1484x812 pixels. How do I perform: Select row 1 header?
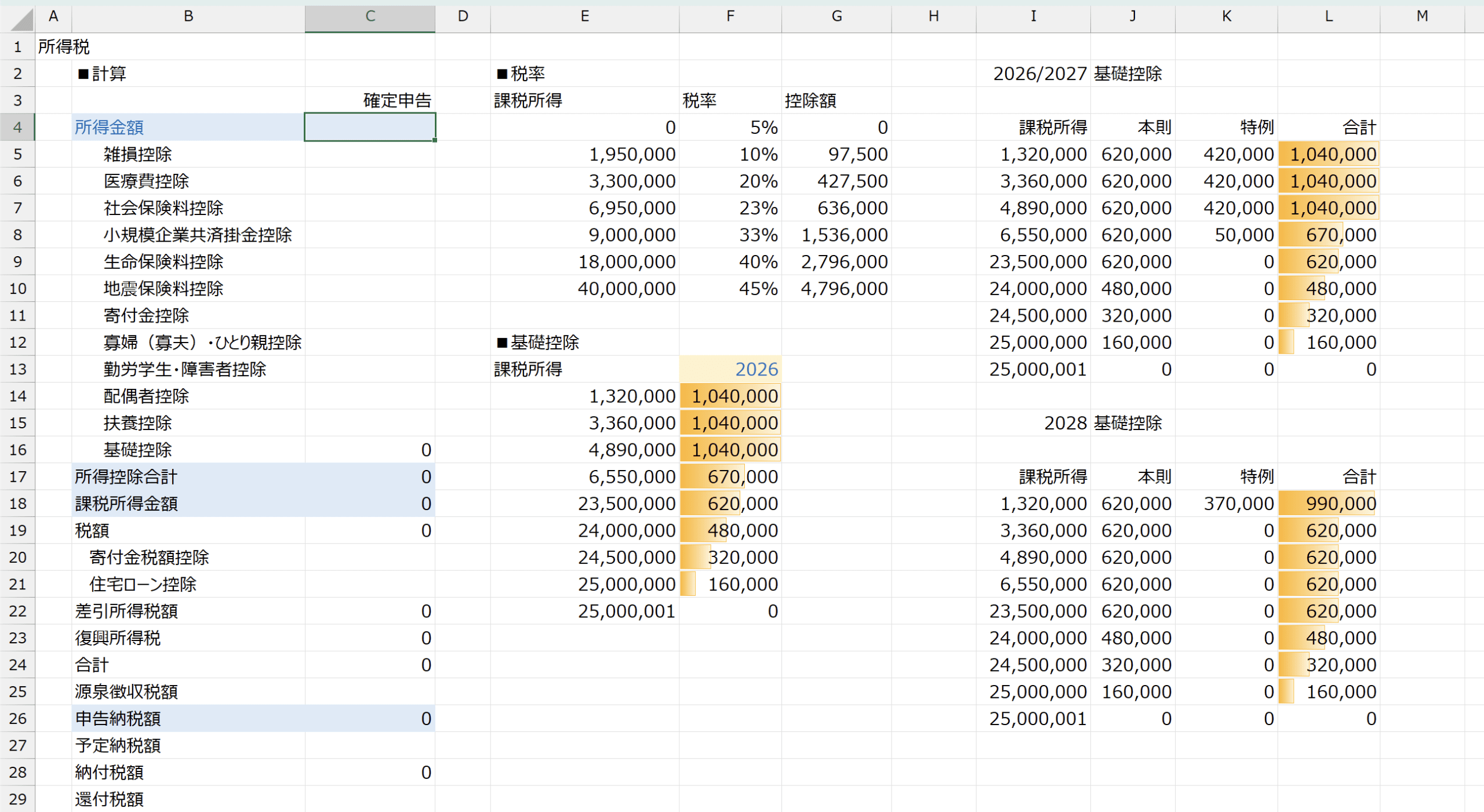pos(17,47)
